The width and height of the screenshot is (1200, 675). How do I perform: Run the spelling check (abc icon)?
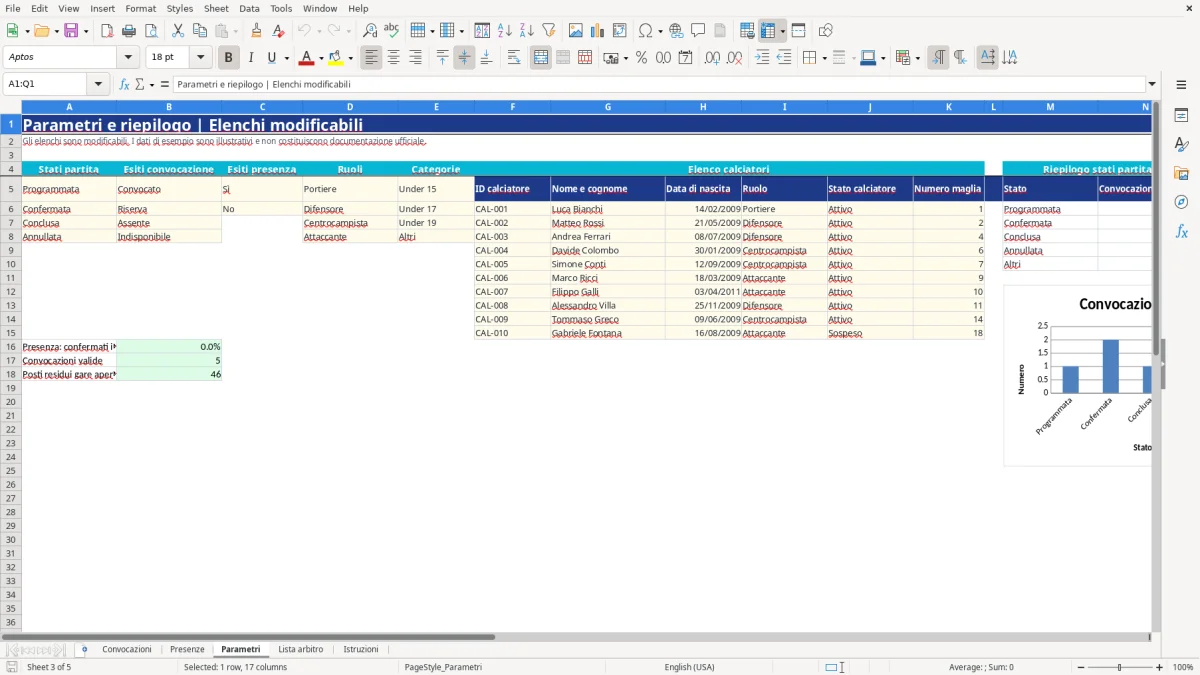coord(392,31)
